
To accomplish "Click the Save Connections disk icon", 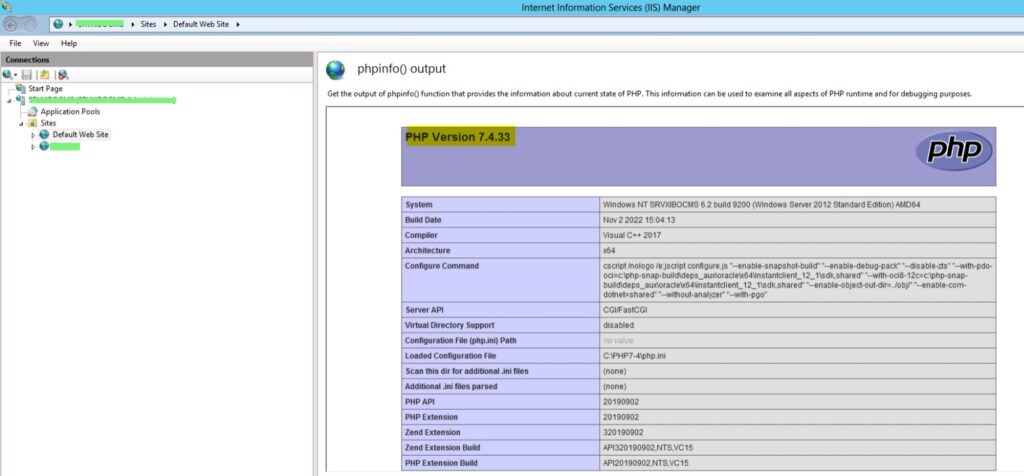I will 27,75.
